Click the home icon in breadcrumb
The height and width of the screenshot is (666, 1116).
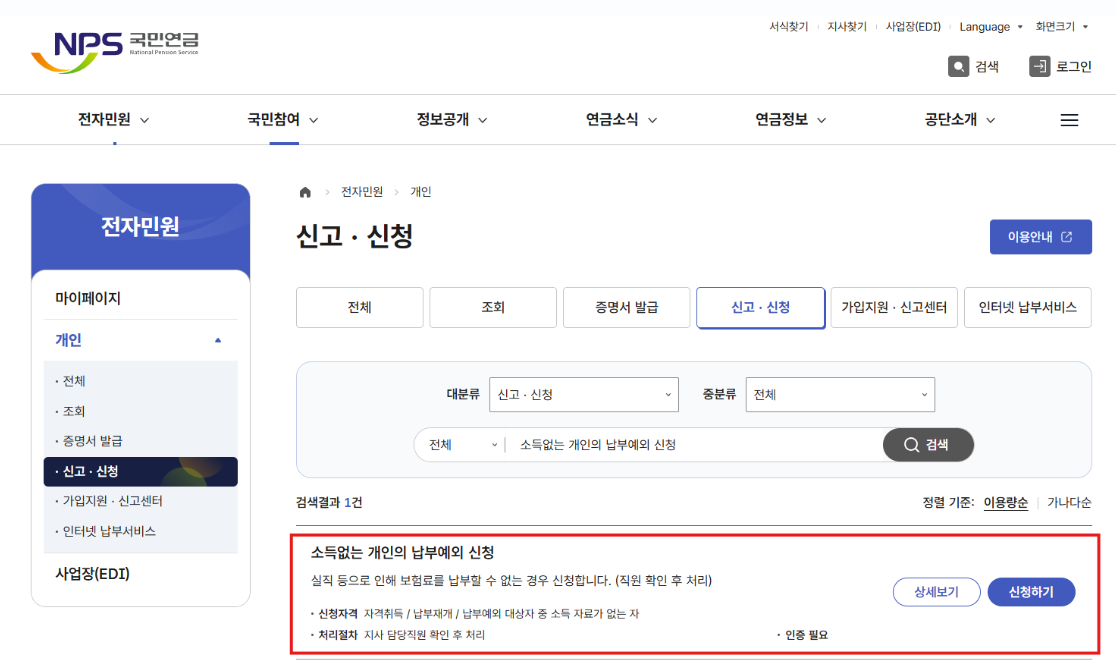tap(305, 192)
